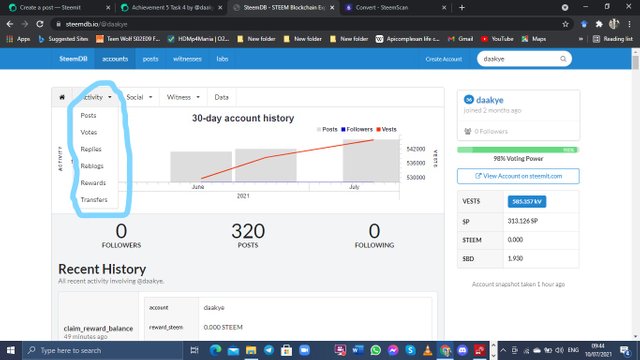This screenshot has width=640, height=360.
Task: Select Replies in the Activity menu
Action: click(x=91, y=149)
